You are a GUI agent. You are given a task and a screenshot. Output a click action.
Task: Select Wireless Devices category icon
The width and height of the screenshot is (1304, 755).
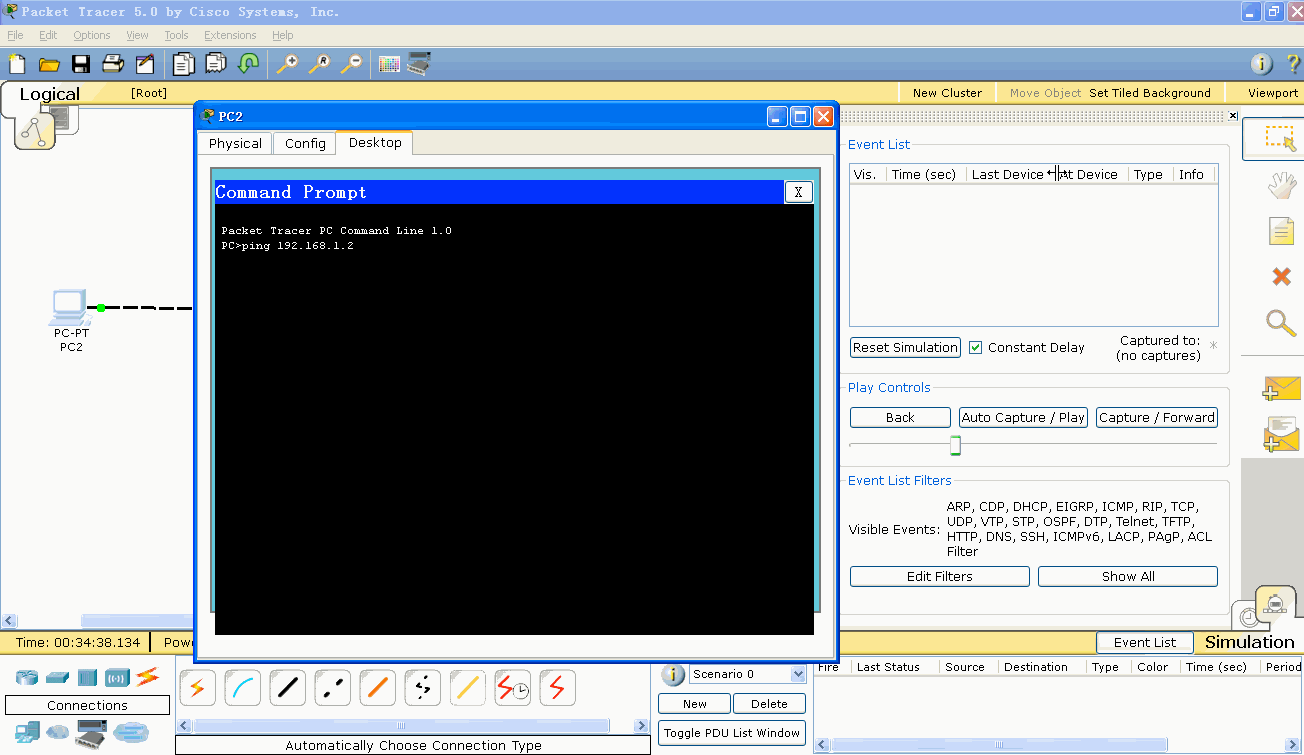pyautogui.click(x=117, y=677)
